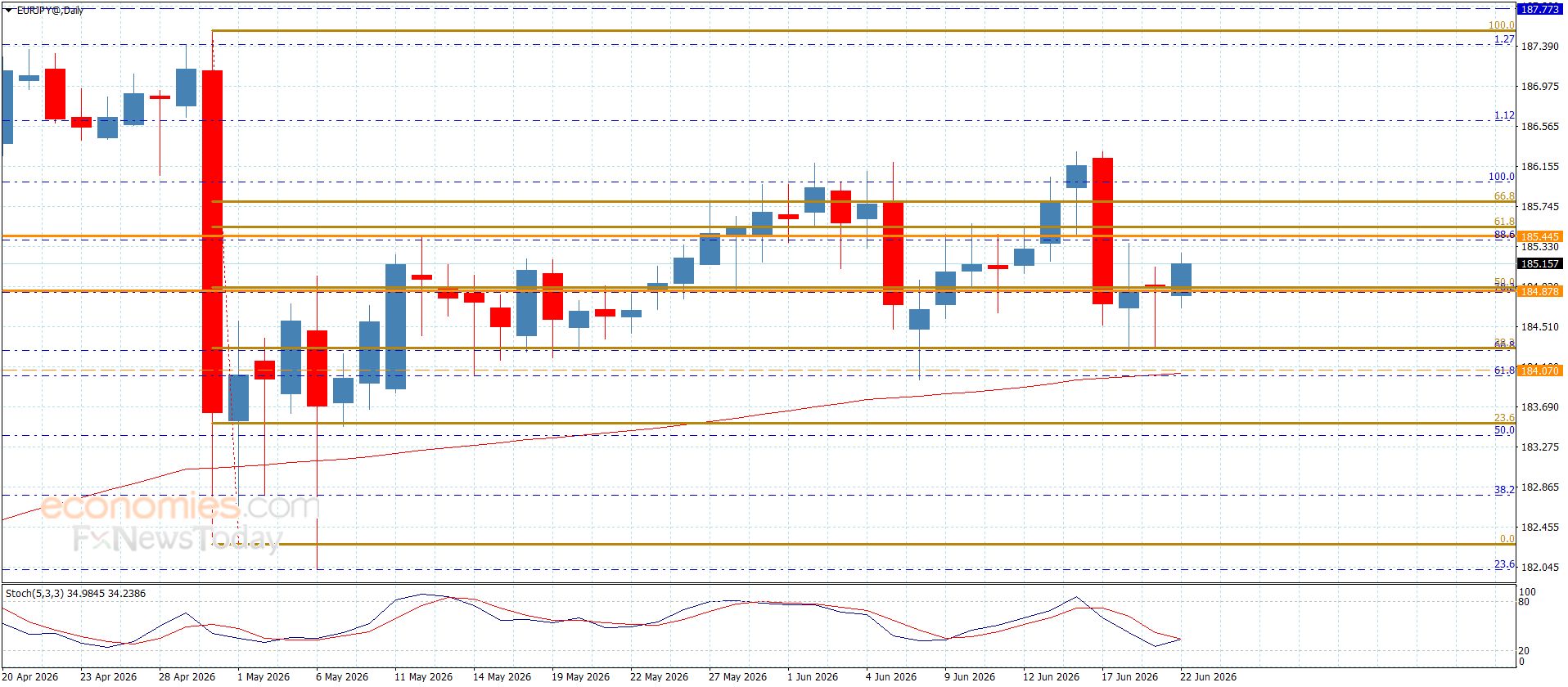Click the latest blue candle on the chart
This screenshot has width=1568, height=687.
pyautogui.click(x=1181, y=279)
